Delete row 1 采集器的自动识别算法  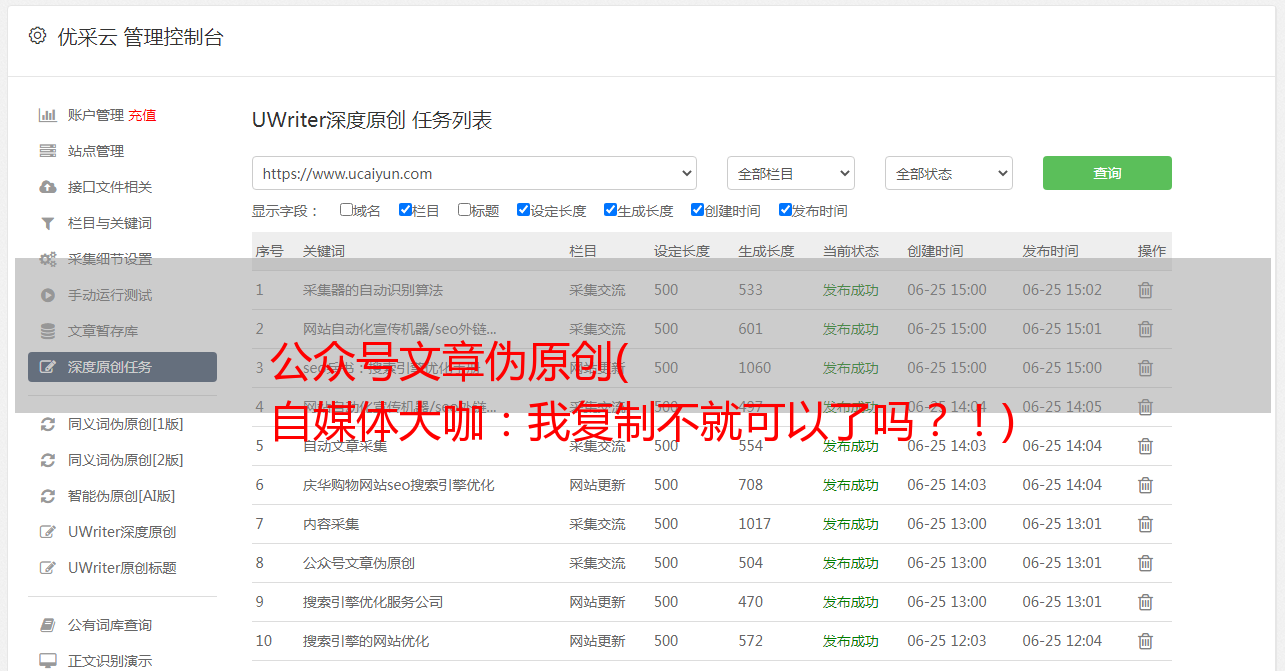click(1145, 290)
